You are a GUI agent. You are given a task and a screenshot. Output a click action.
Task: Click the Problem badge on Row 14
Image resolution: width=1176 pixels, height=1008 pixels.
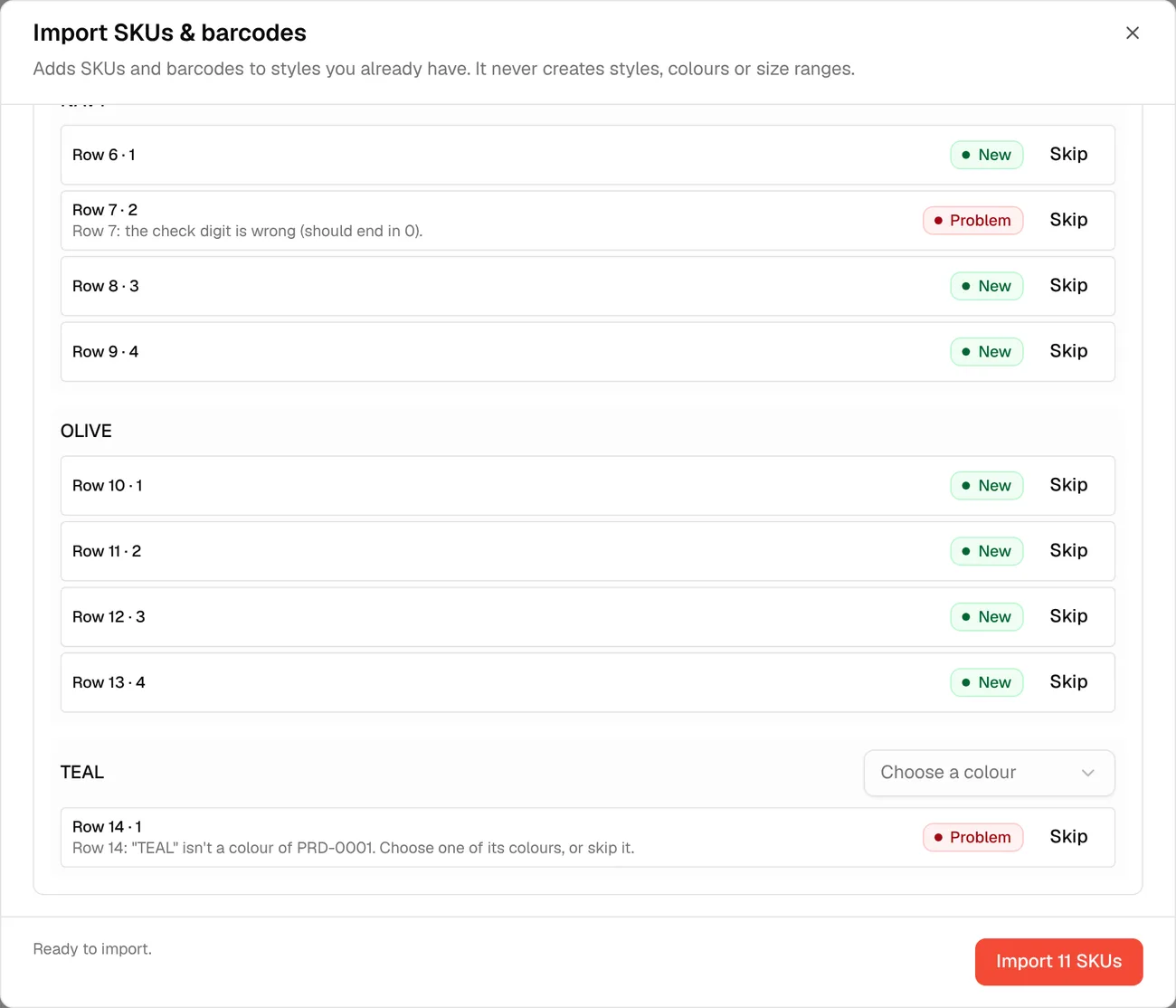click(972, 838)
